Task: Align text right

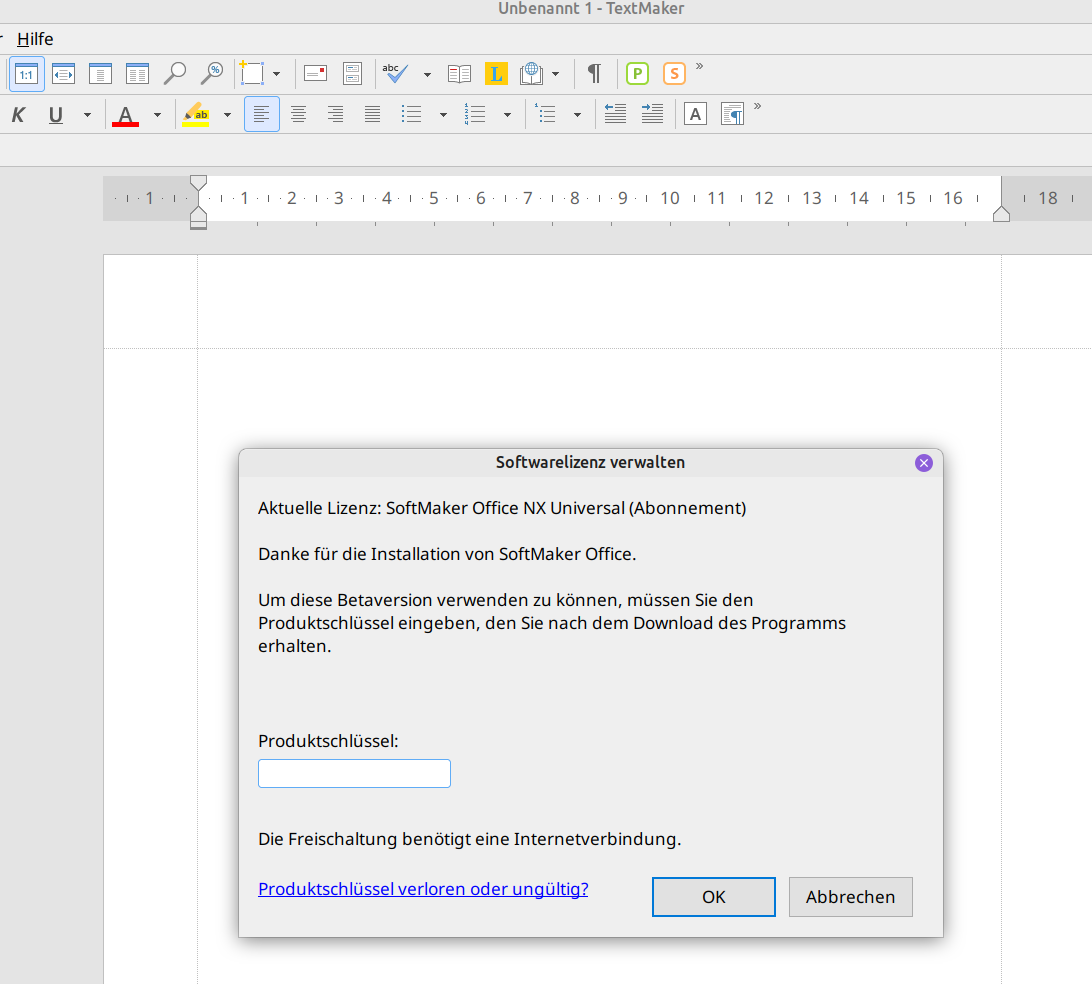Action: [336, 114]
